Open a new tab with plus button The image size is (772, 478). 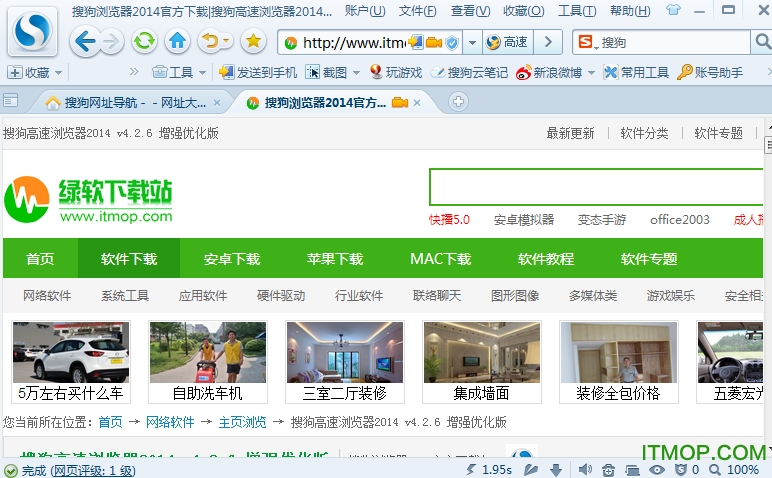(x=458, y=102)
